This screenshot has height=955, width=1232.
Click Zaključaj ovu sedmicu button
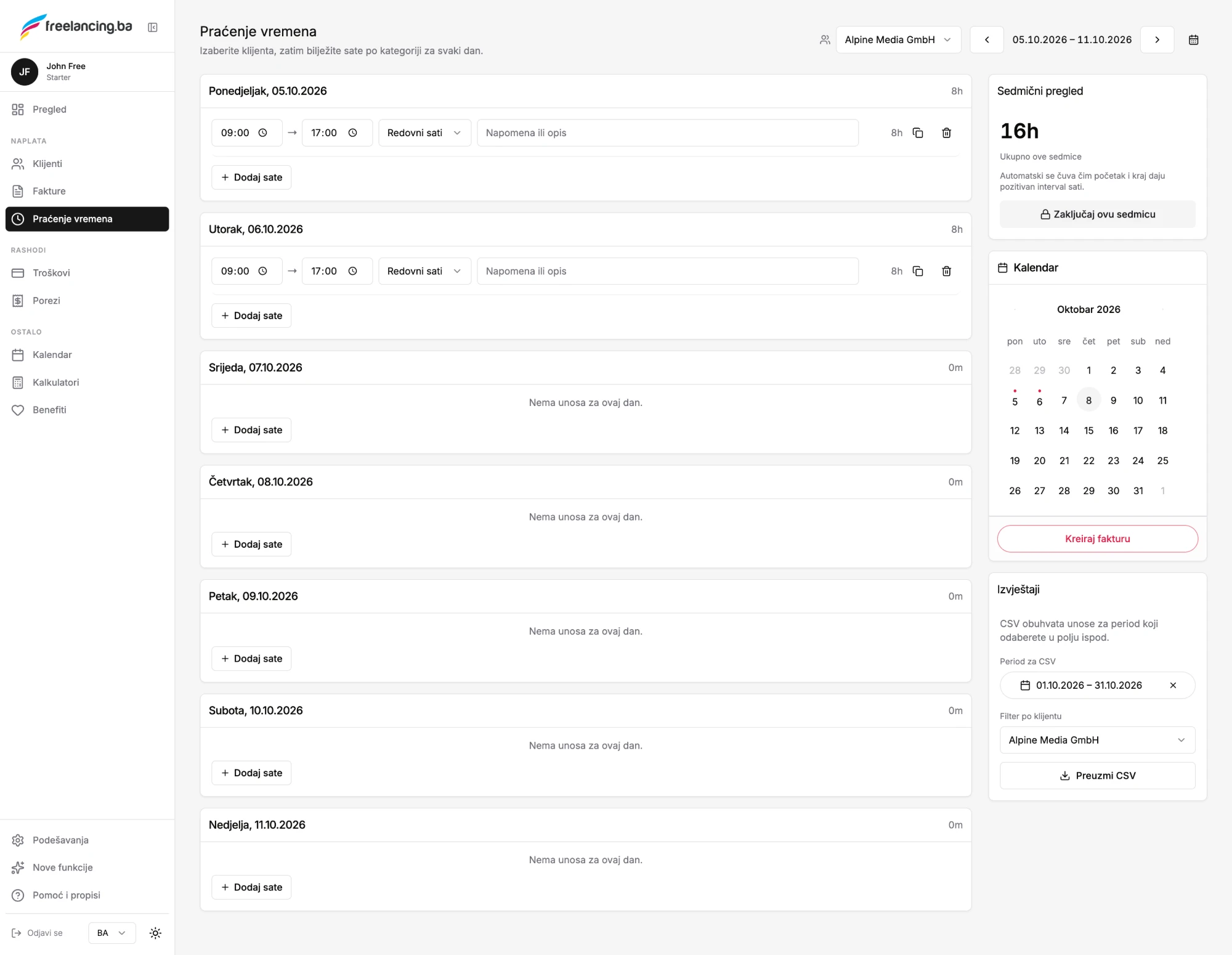pos(1097,214)
